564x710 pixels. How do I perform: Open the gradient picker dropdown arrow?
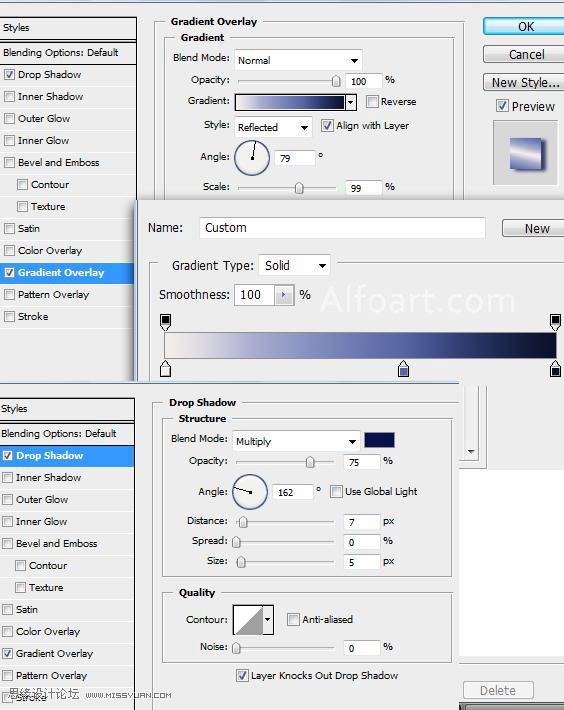[x=351, y=103]
